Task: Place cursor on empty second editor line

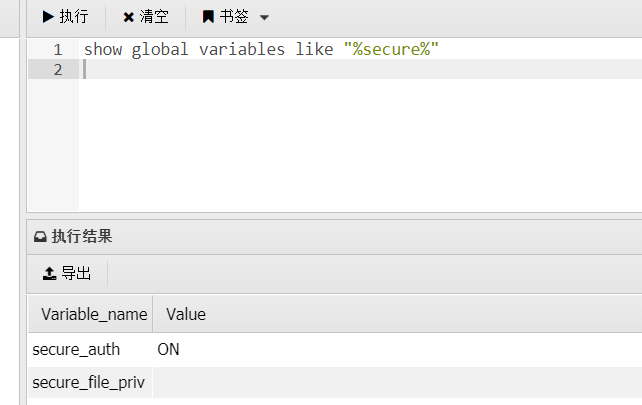Action: [300, 69]
